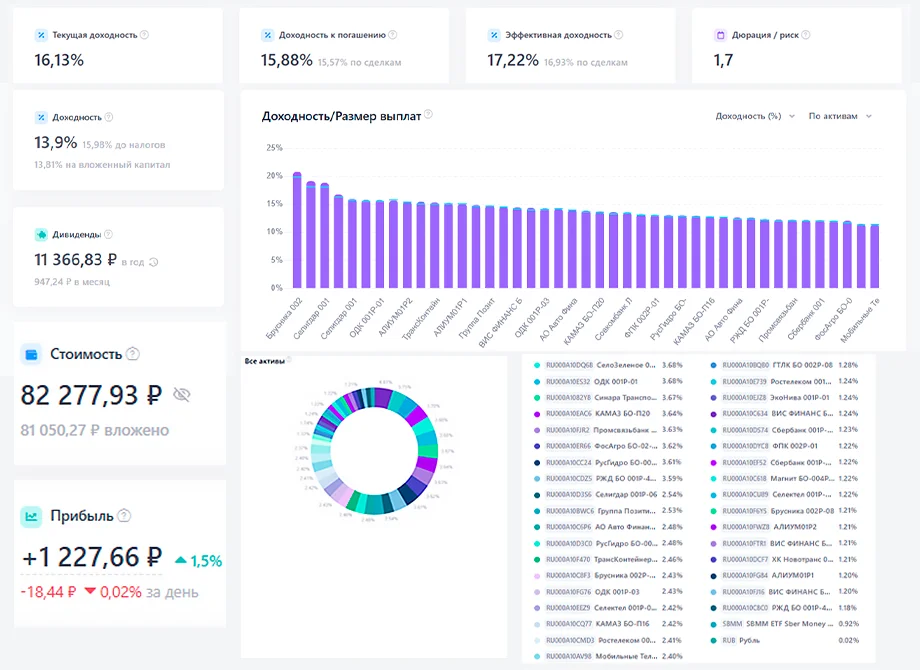Image resolution: width=920 pixels, height=670 pixels.
Task: Click the question mark beside Прибыль
Action: [x=124, y=516]
